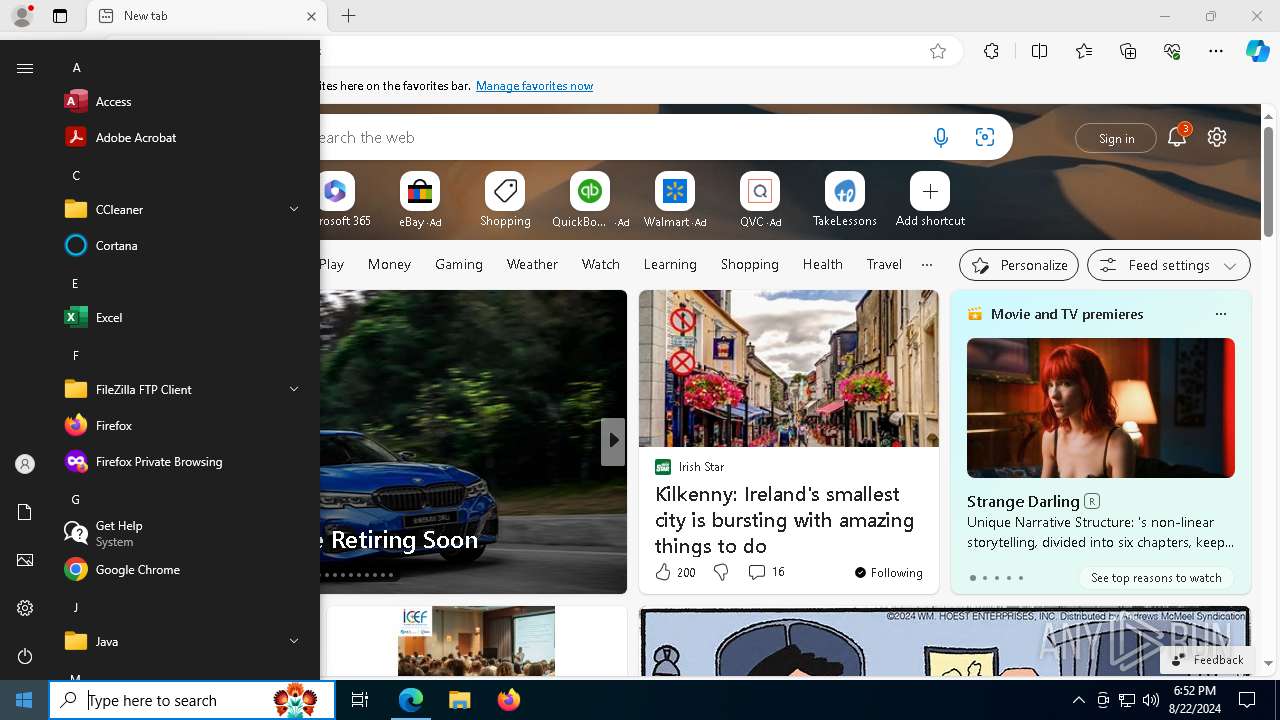Open Pictures from Start sidebar
The width and height of the screenshot is (1280, 720).
tap(25, 560)
